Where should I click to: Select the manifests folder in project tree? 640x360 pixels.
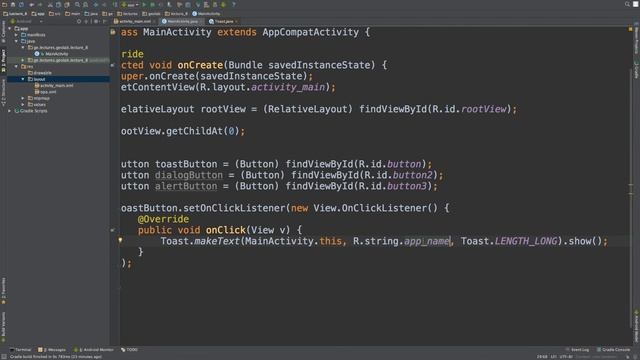click(x=33, y=35)
